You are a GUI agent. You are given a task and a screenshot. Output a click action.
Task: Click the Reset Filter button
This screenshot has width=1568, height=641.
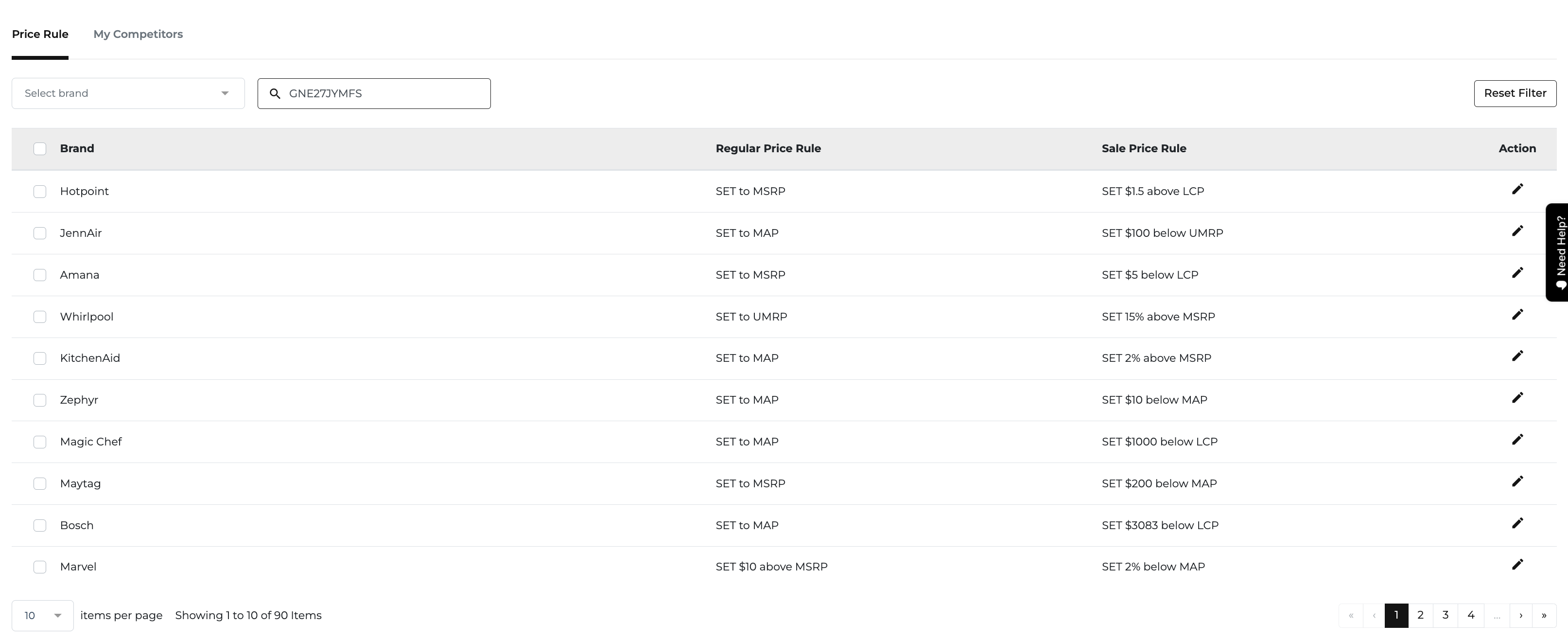point(1515,93)
